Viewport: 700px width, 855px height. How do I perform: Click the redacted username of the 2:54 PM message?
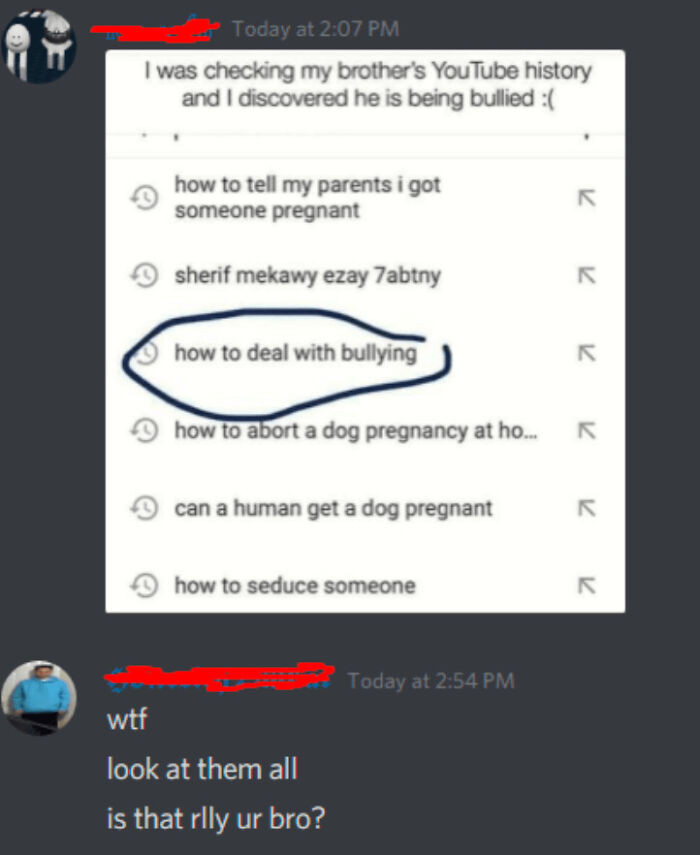pyautogui.click(x=219, y=677)
